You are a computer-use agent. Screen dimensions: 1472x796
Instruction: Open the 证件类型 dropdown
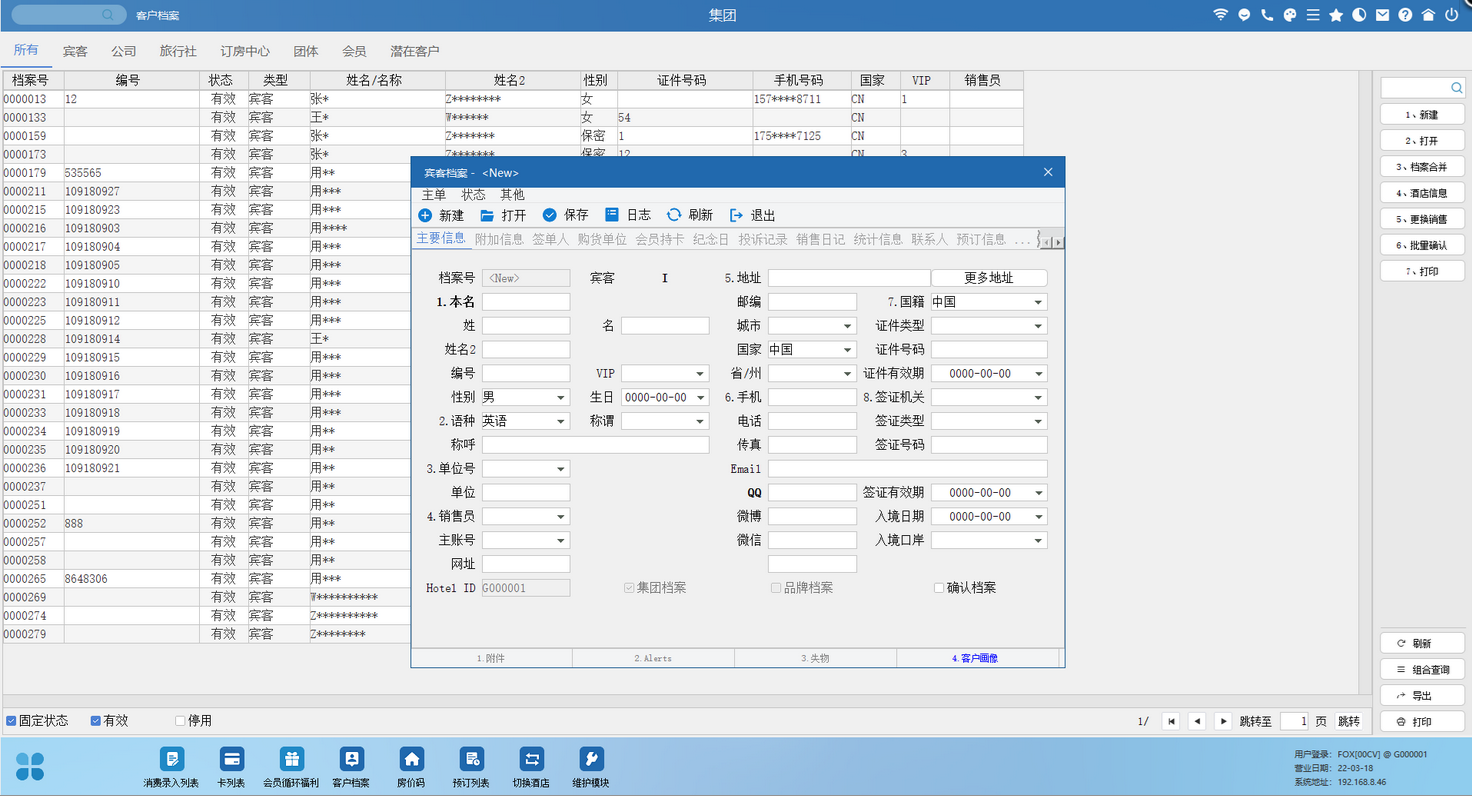click(1039, 326)
